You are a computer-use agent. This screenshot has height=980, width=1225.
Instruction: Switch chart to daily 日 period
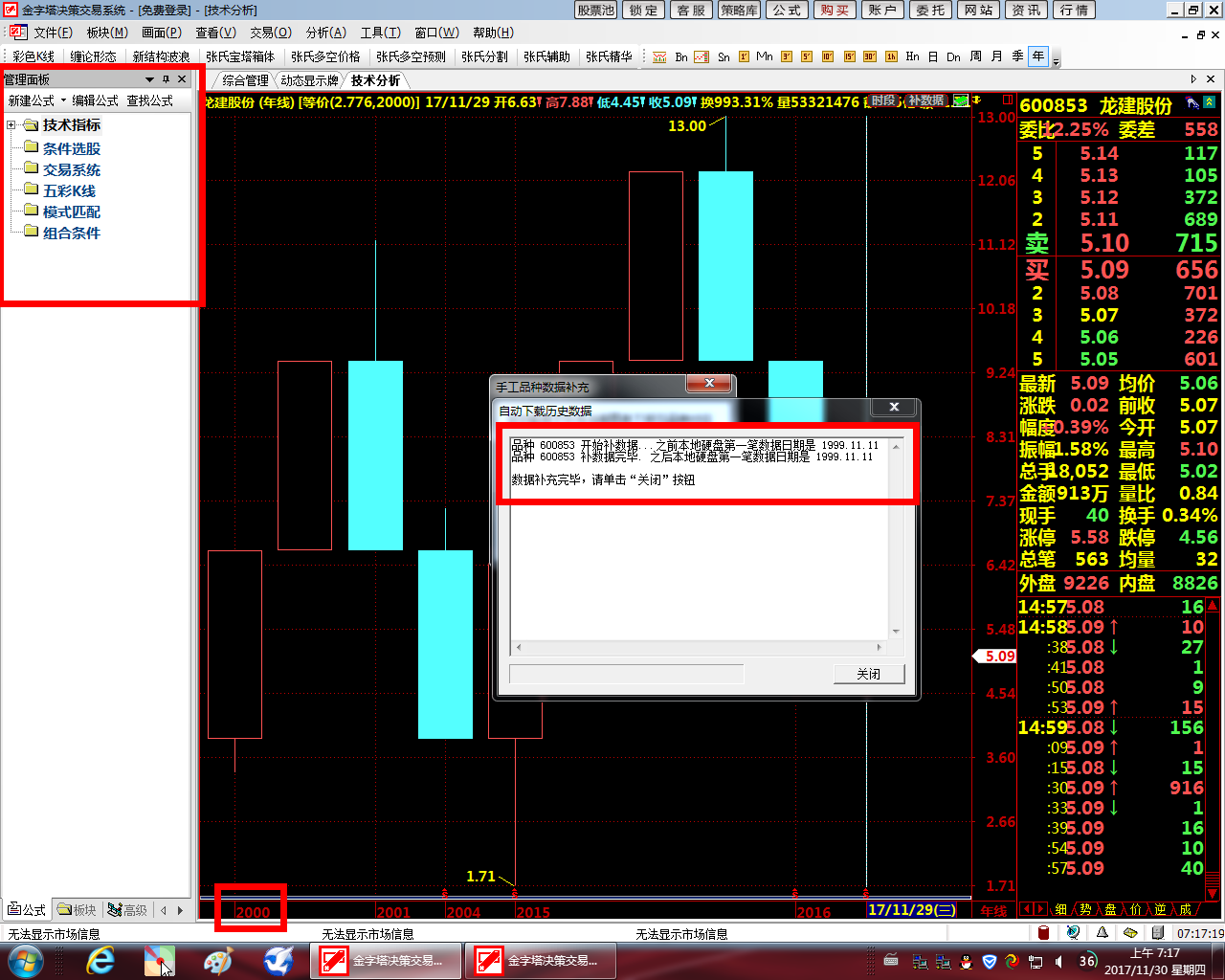933,57
